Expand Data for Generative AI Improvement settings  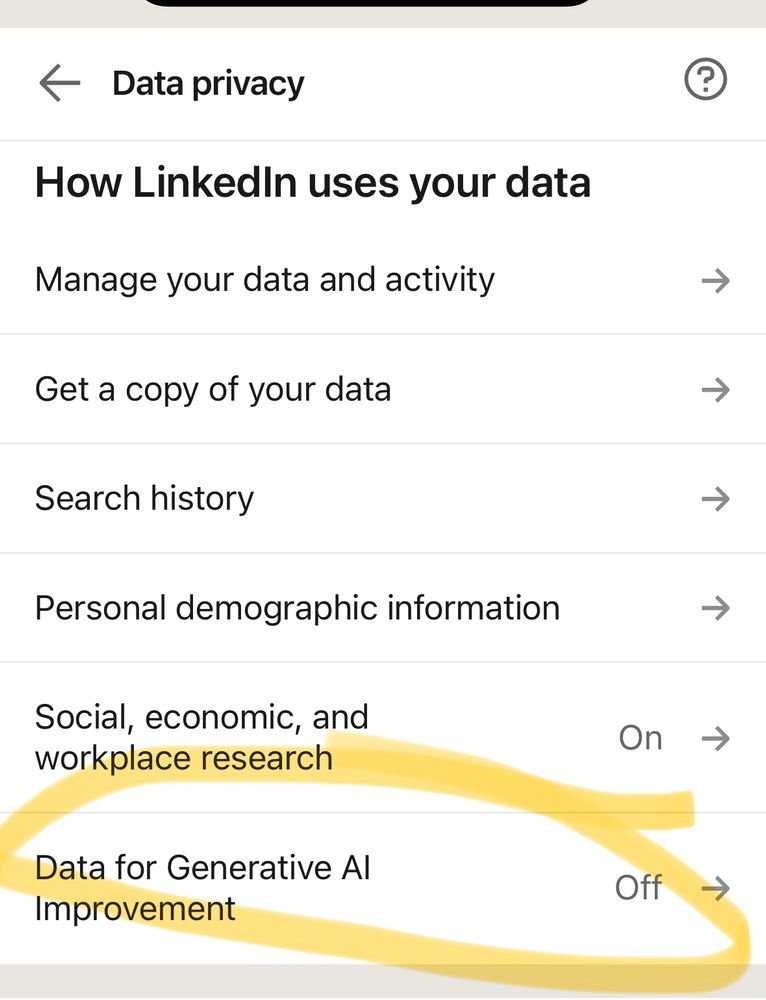(x=203, y=887)
